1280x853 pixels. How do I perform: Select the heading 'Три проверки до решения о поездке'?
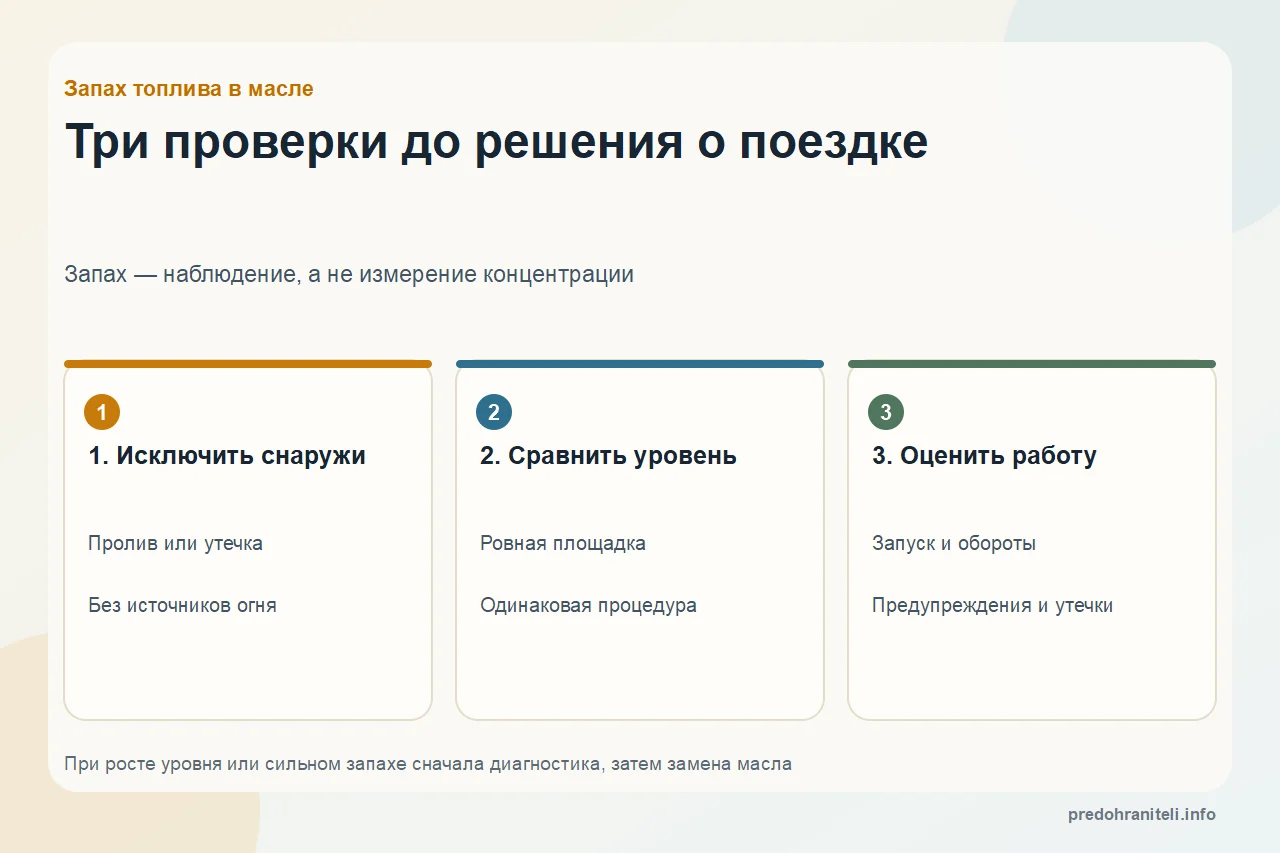click(496, 143)
